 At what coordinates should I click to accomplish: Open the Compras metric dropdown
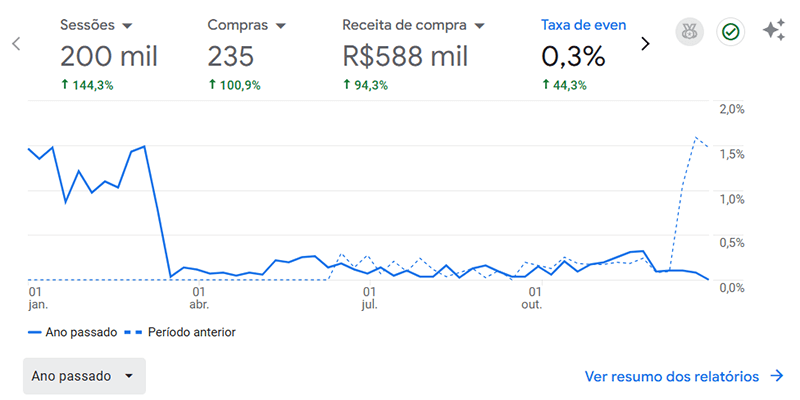pos(280,25)
